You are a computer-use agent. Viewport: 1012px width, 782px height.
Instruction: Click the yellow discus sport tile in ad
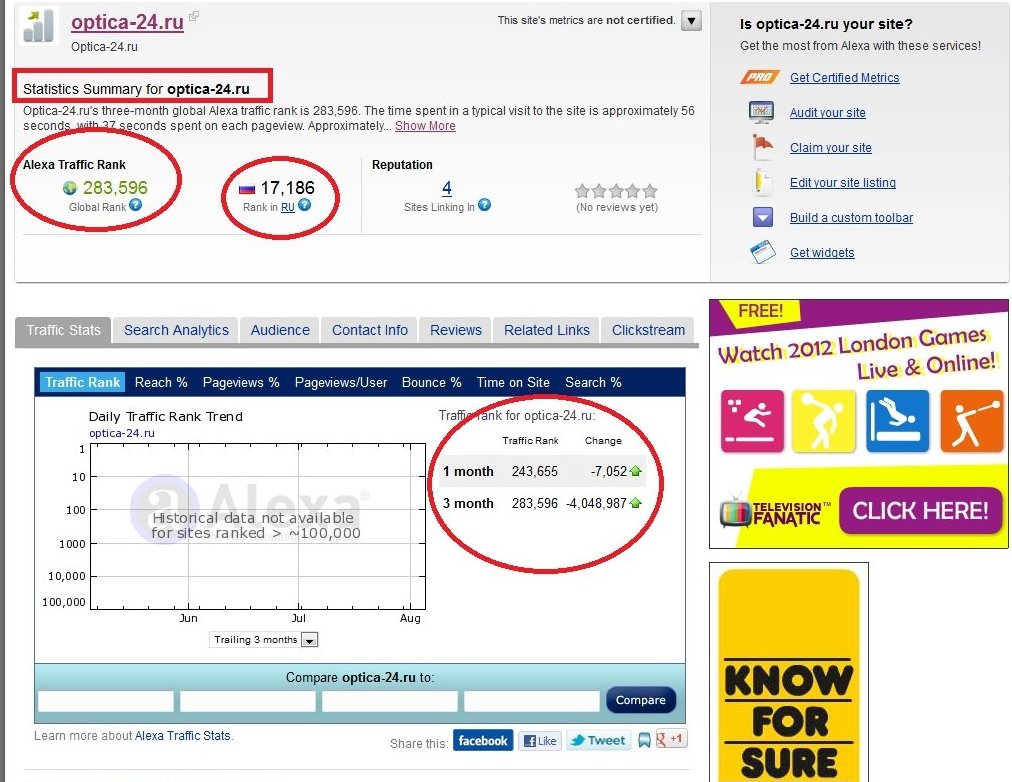824,421
